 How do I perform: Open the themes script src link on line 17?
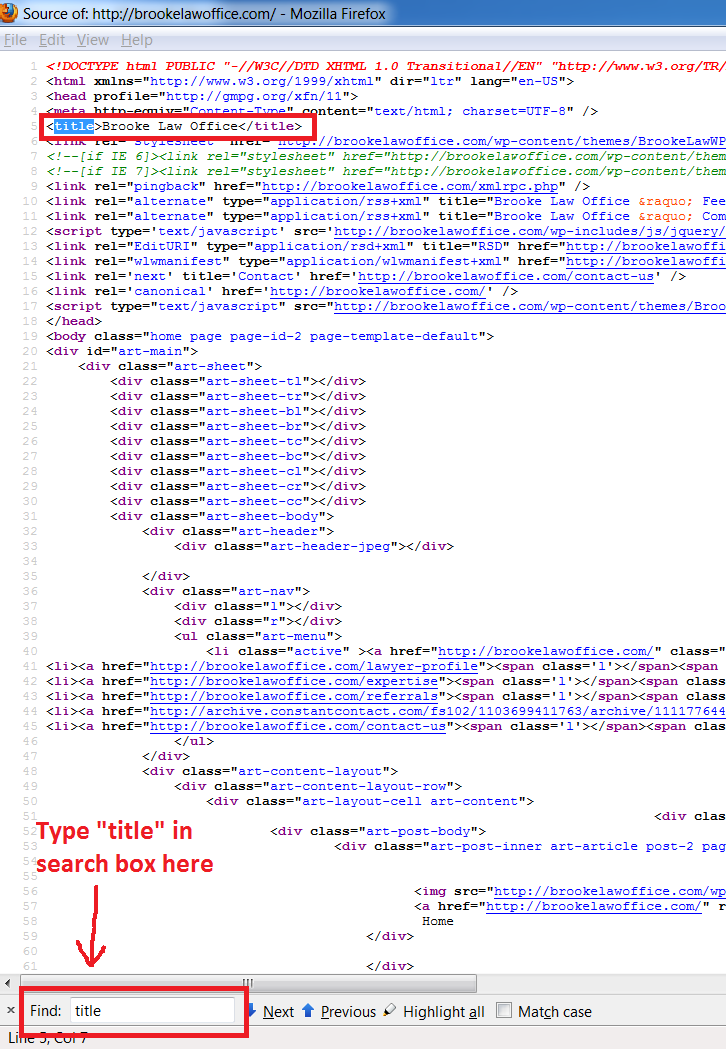pyautogui.click(x=530, y=306)
